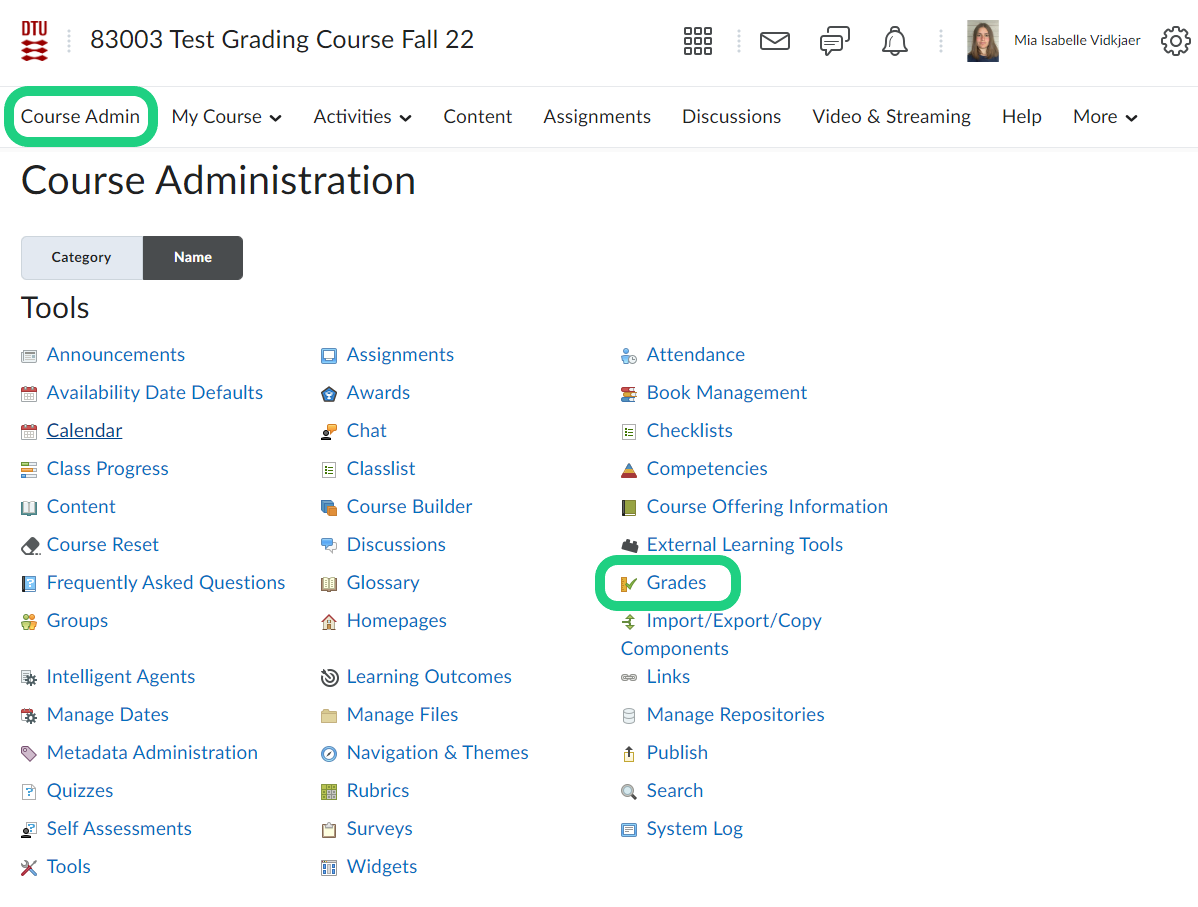The image size is (1198, 907).
Task: Go to Video & Streaming in navbar
Action: pos(891,117)
